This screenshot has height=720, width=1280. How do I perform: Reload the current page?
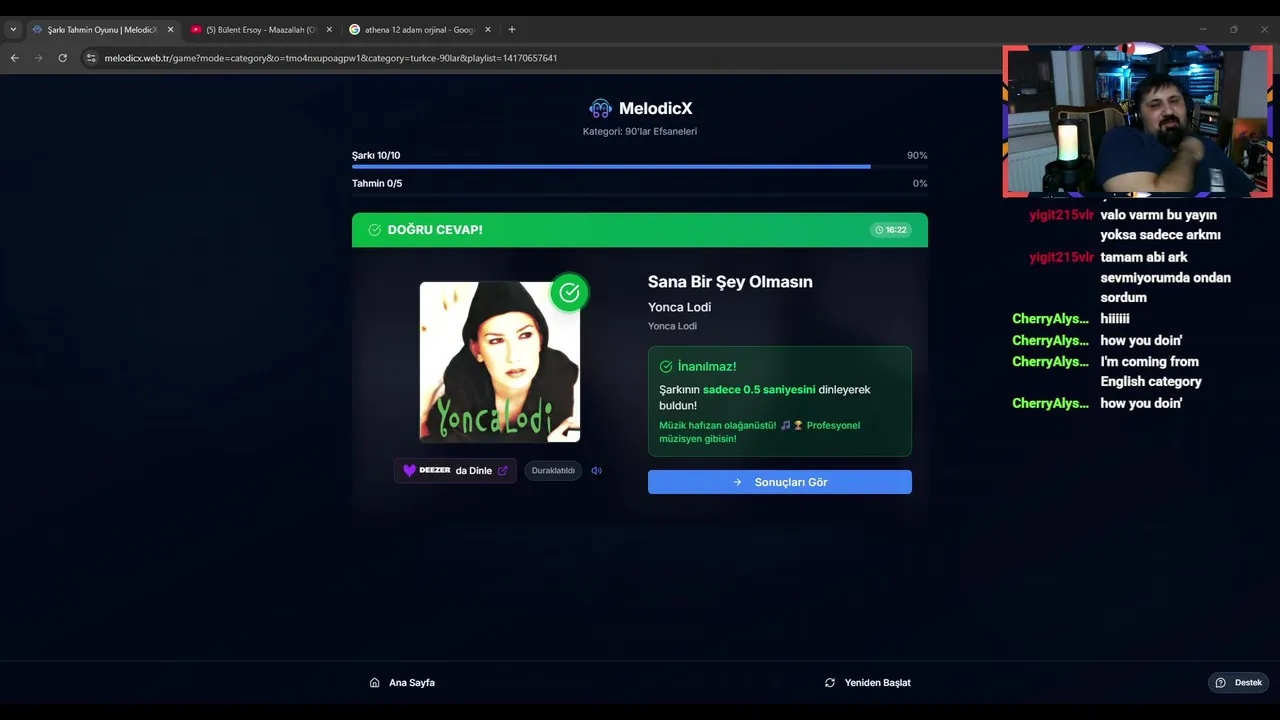63,58
